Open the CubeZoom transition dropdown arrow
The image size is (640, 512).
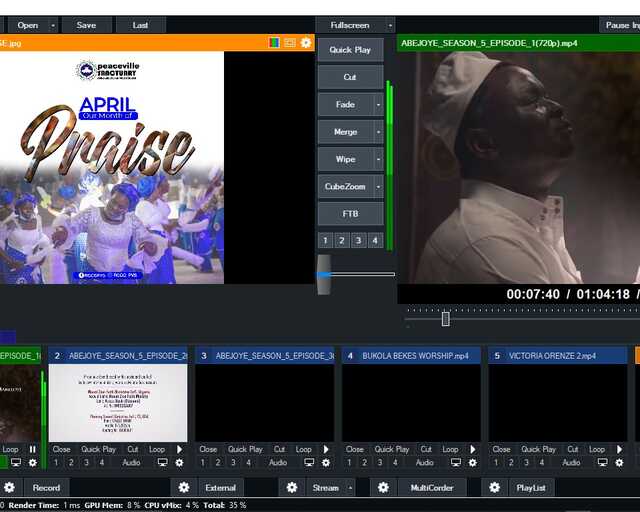[x=378, y=187]
